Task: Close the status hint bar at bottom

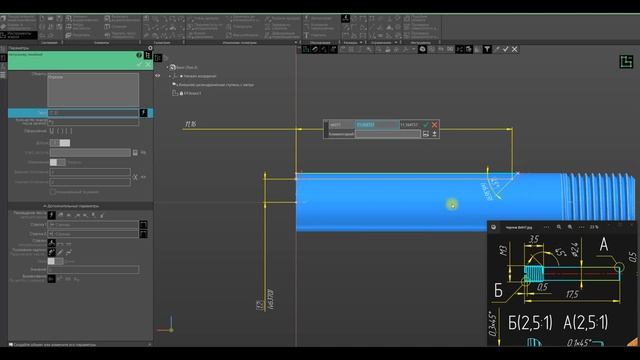Action: pos(149,344)
